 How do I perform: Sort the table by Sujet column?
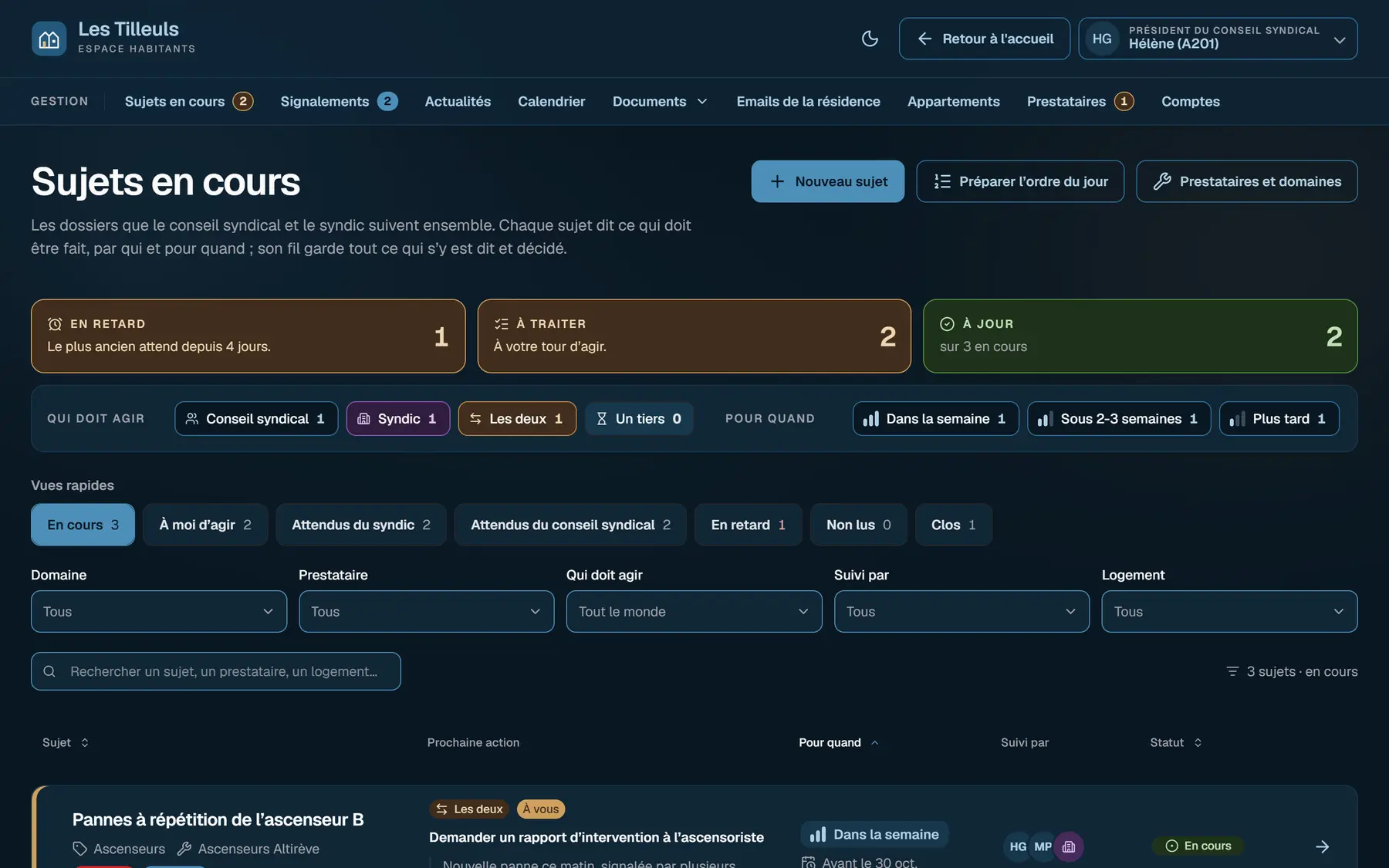(x=66, y=742)
